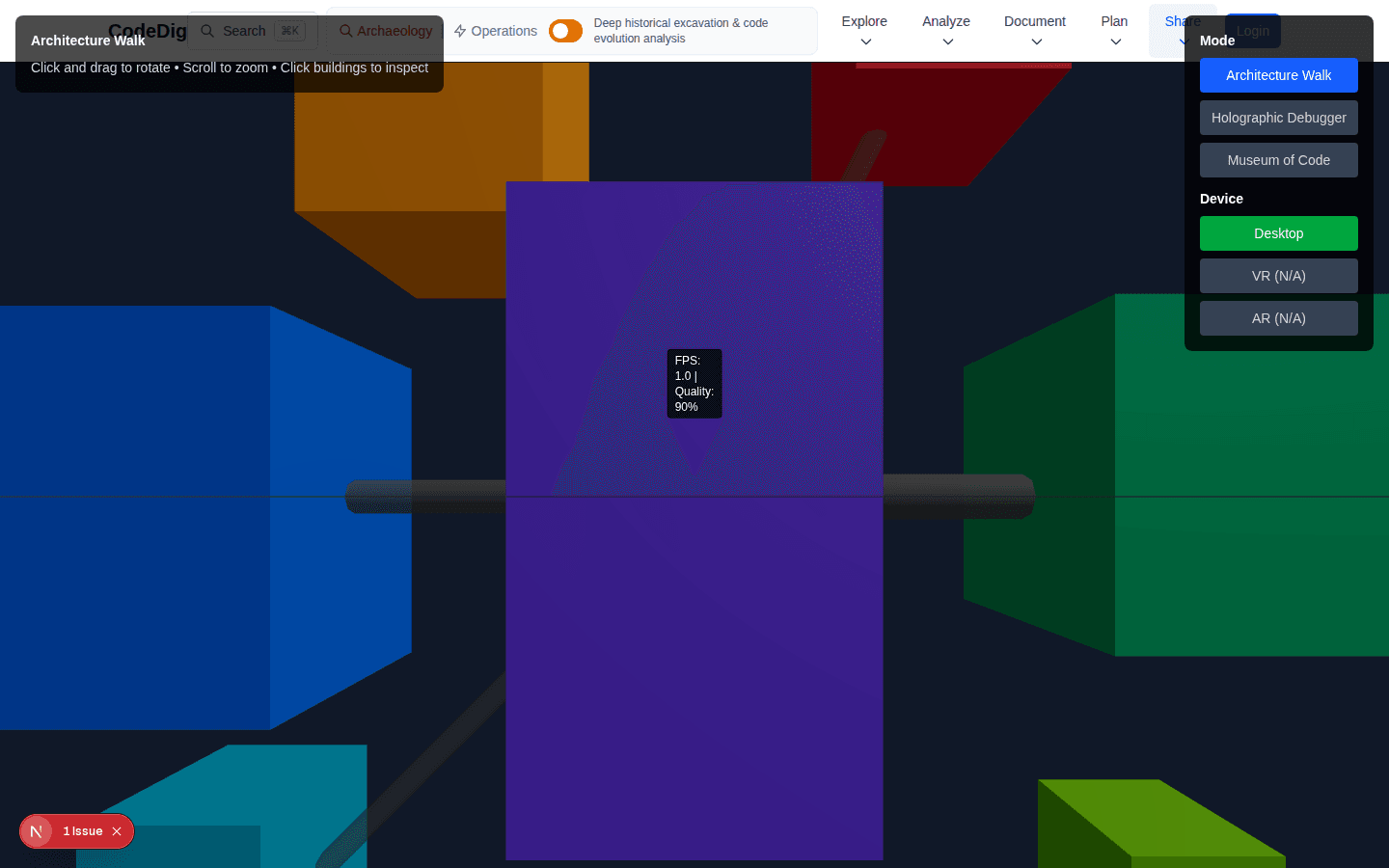This screenshot has width=1389, height=868.
Task: Click the issue notification badge icon
Action: (x=37, y=830)
